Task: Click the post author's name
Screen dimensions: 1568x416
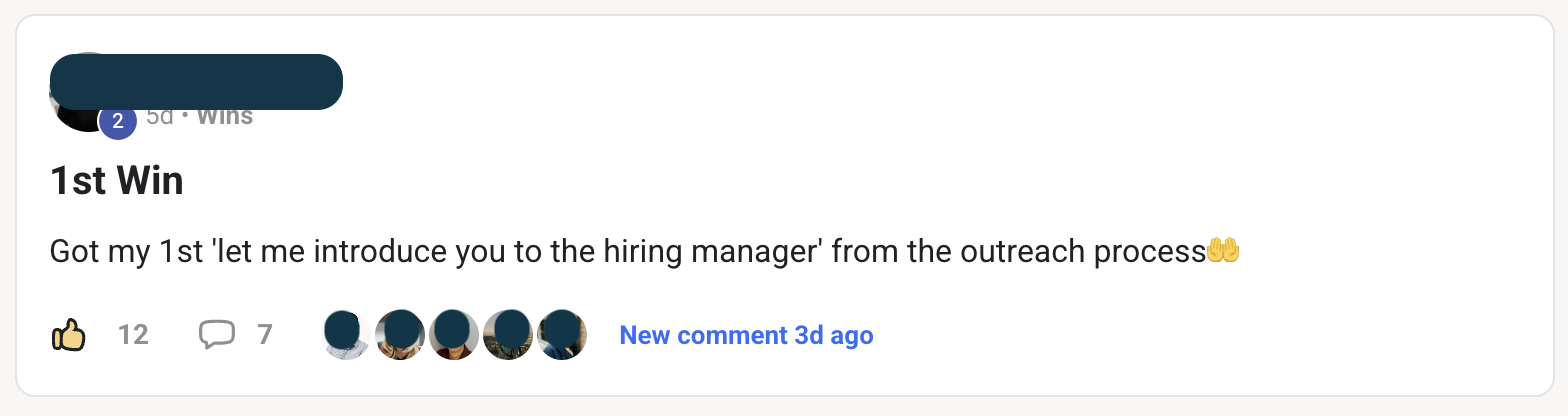Action: coord(196,82)
